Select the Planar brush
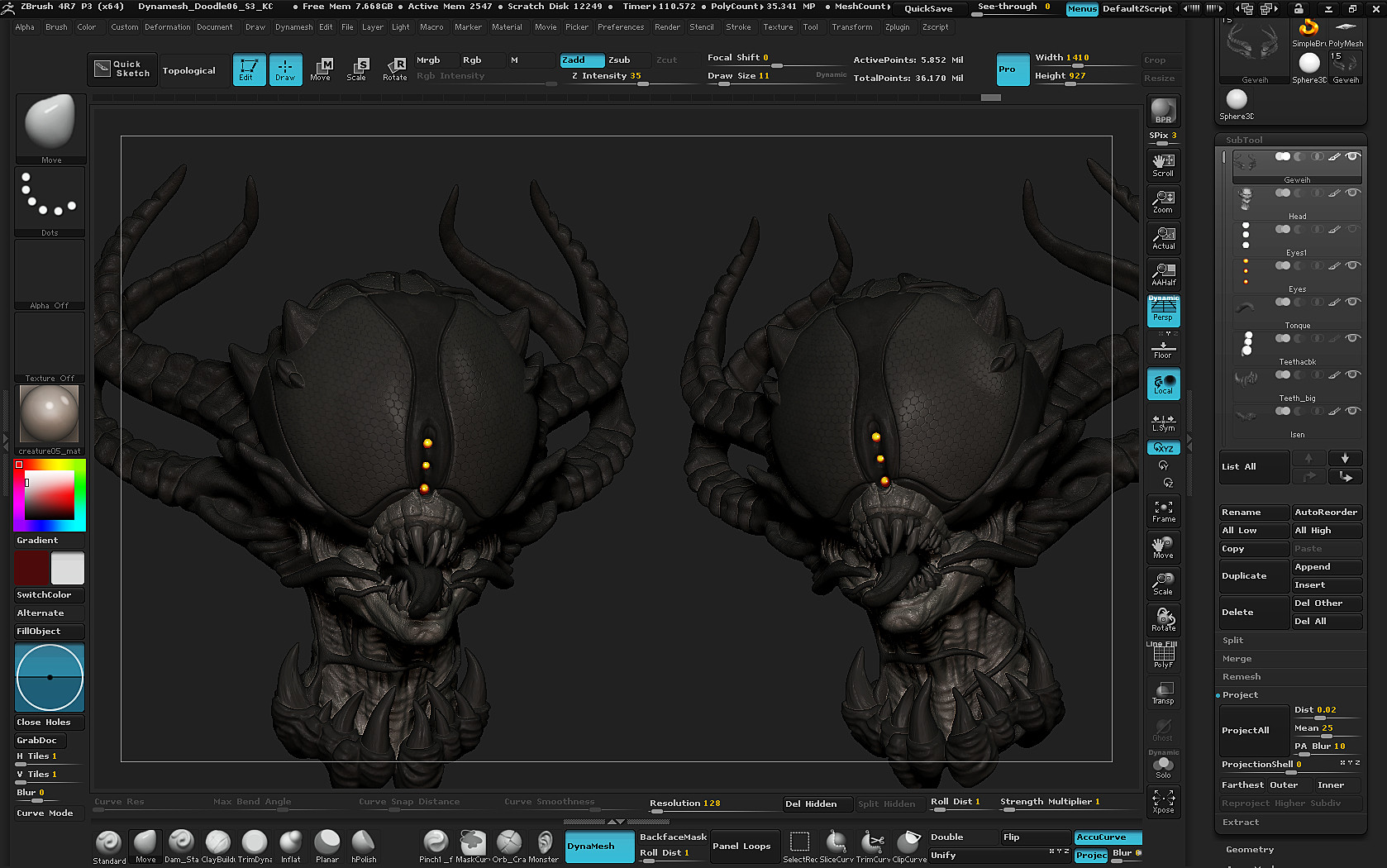The width and height of the screenshot is (1387, 868). [327, 847]
